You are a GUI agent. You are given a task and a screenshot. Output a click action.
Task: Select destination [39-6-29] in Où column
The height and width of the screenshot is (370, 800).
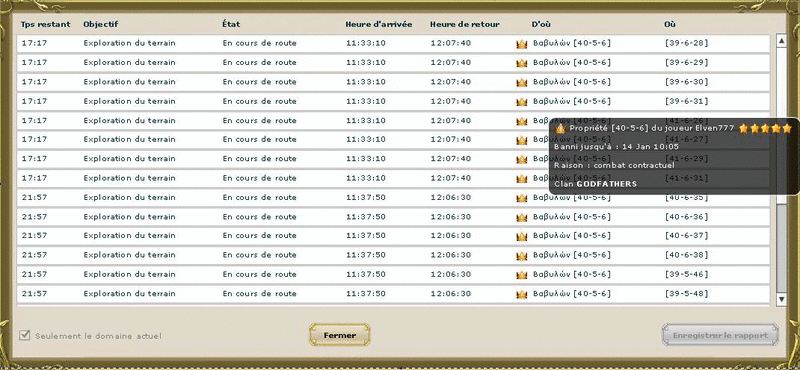pos(687,62)
